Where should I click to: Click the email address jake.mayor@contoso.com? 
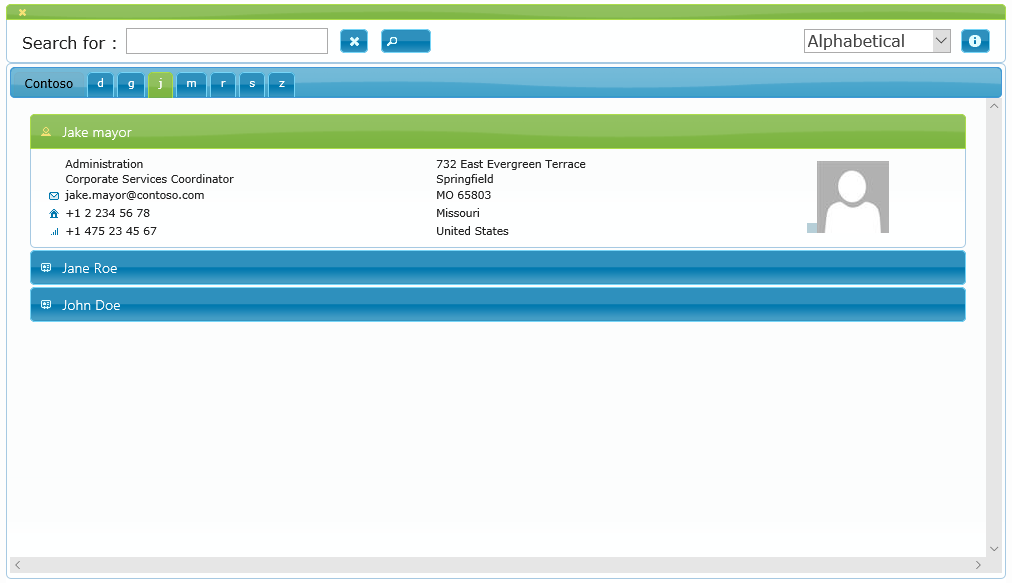click(134, 196)
